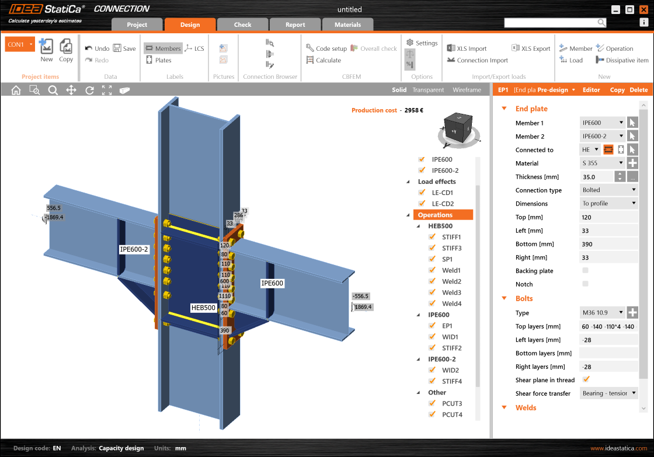
Task: Click the Copy project item icon
Action: click(66, 50)
